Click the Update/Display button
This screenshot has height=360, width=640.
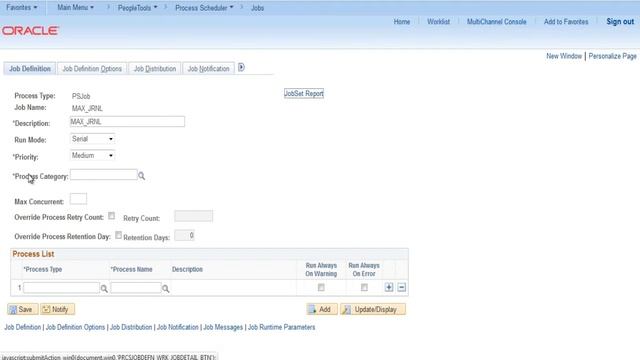373,309
